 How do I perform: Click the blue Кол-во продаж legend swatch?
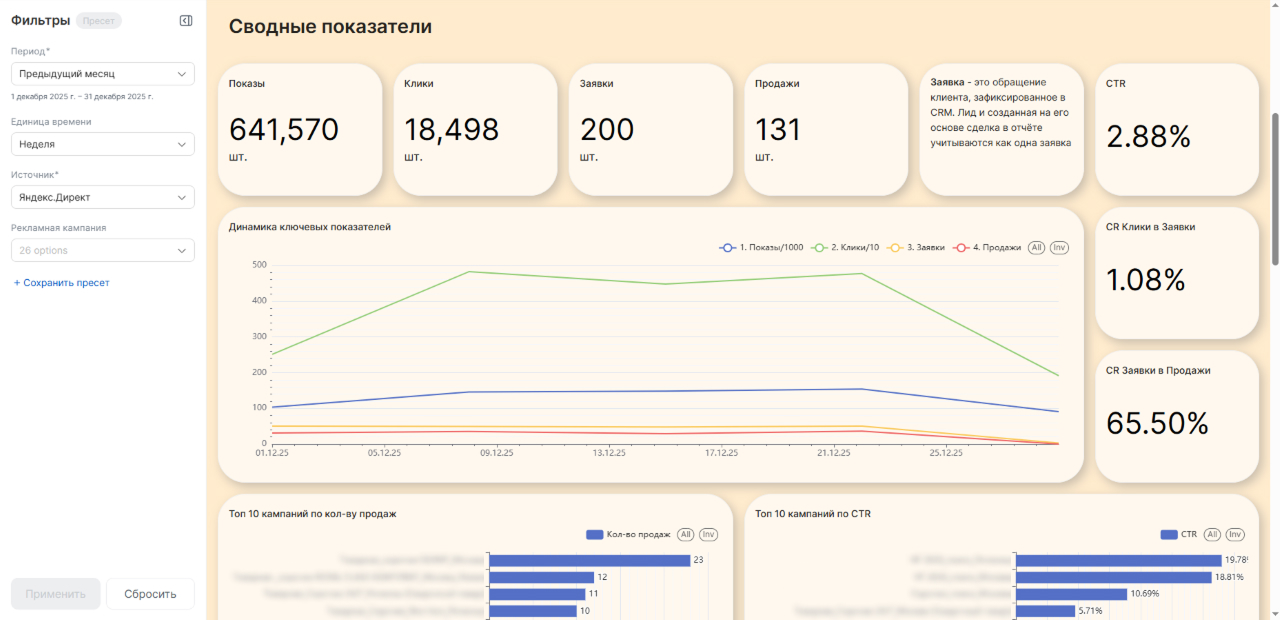pos(596,535)
